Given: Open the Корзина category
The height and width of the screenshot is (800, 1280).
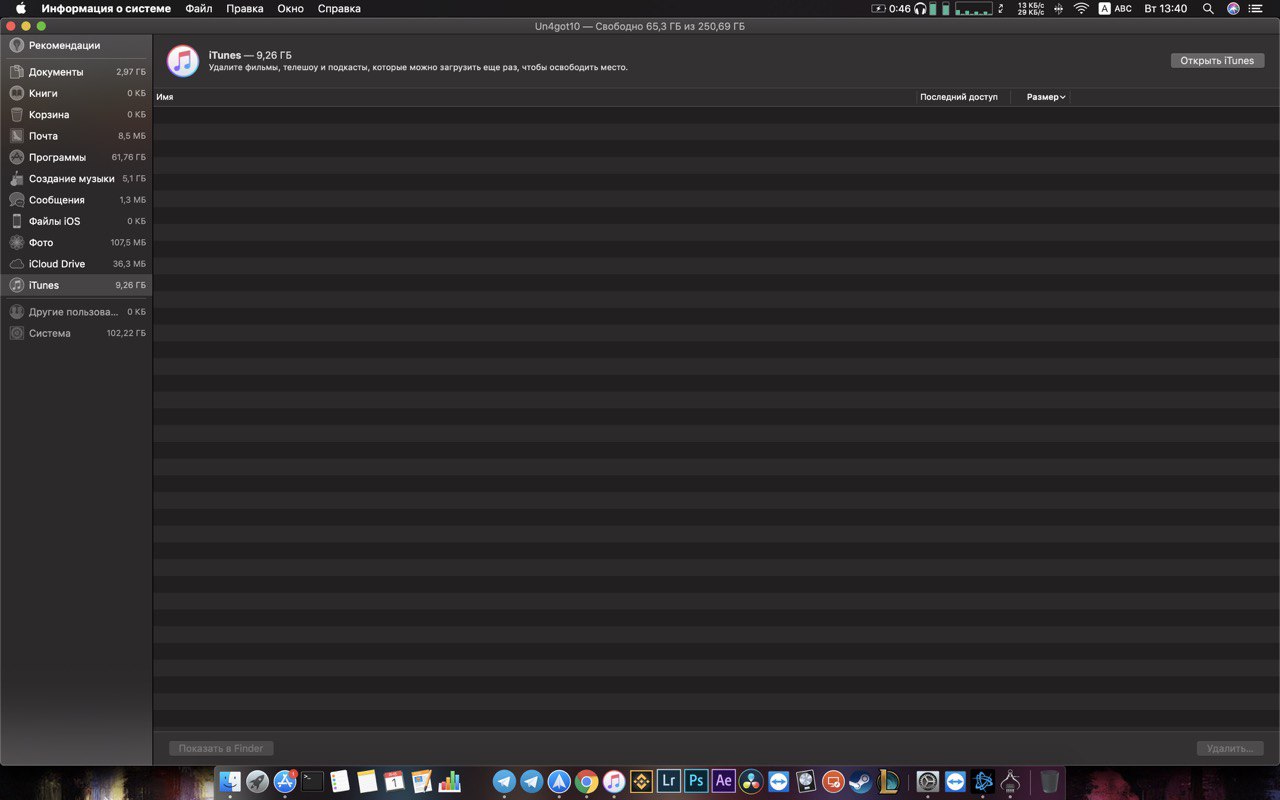Looking at the screenshot, I should [76, 115].
